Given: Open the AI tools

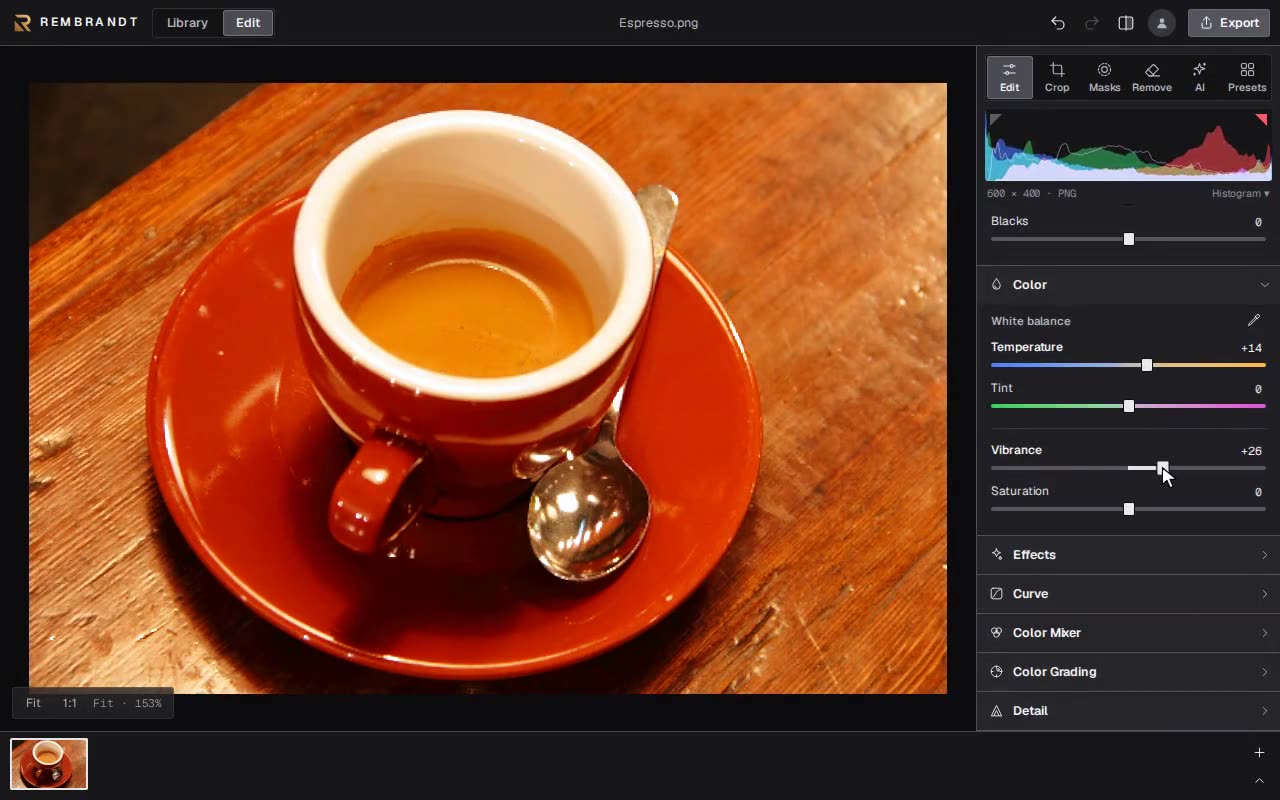Looking at the screenshot, I should point(1200,77).
